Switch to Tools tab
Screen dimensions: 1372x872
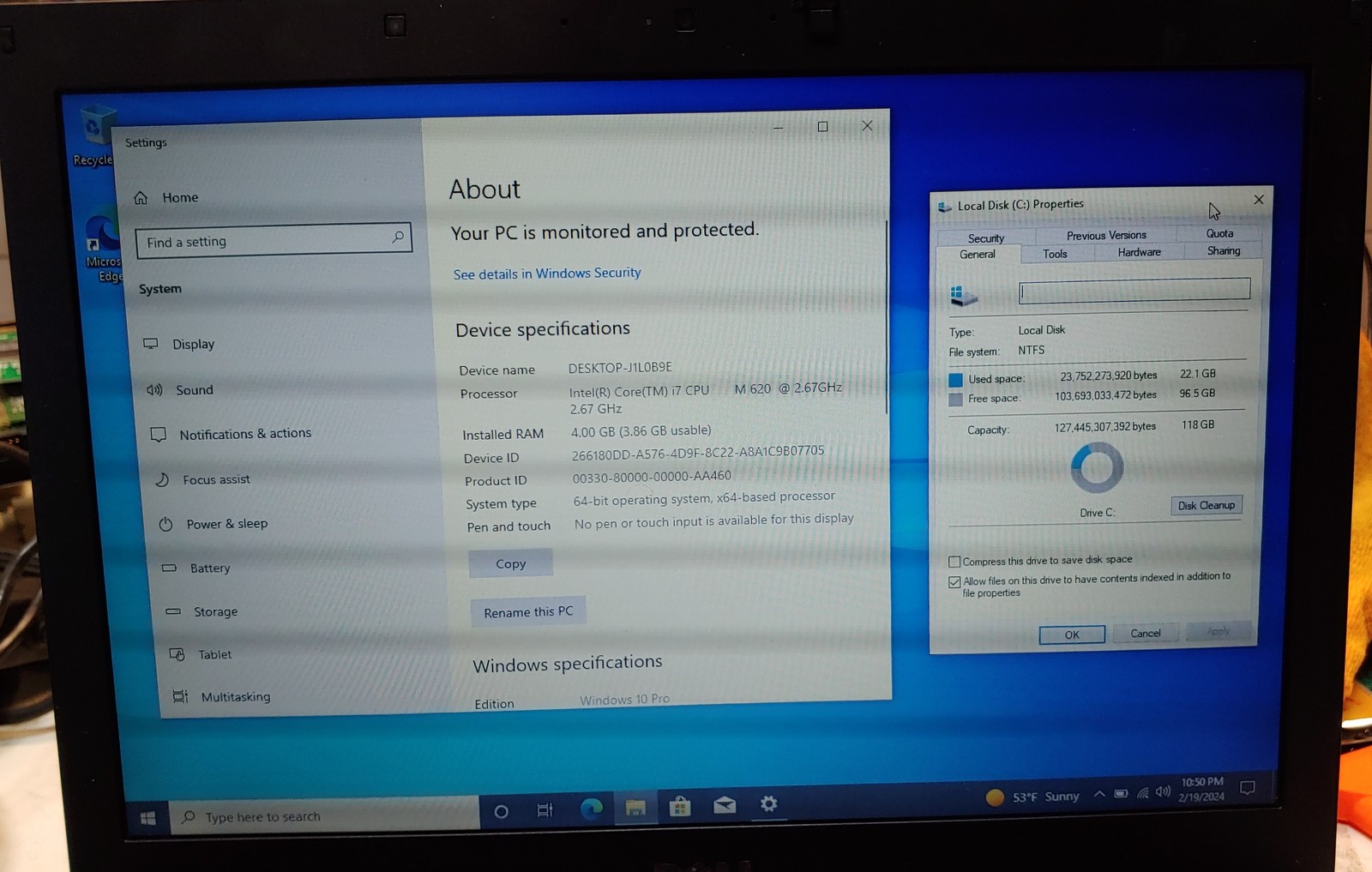pos(1055,254)
